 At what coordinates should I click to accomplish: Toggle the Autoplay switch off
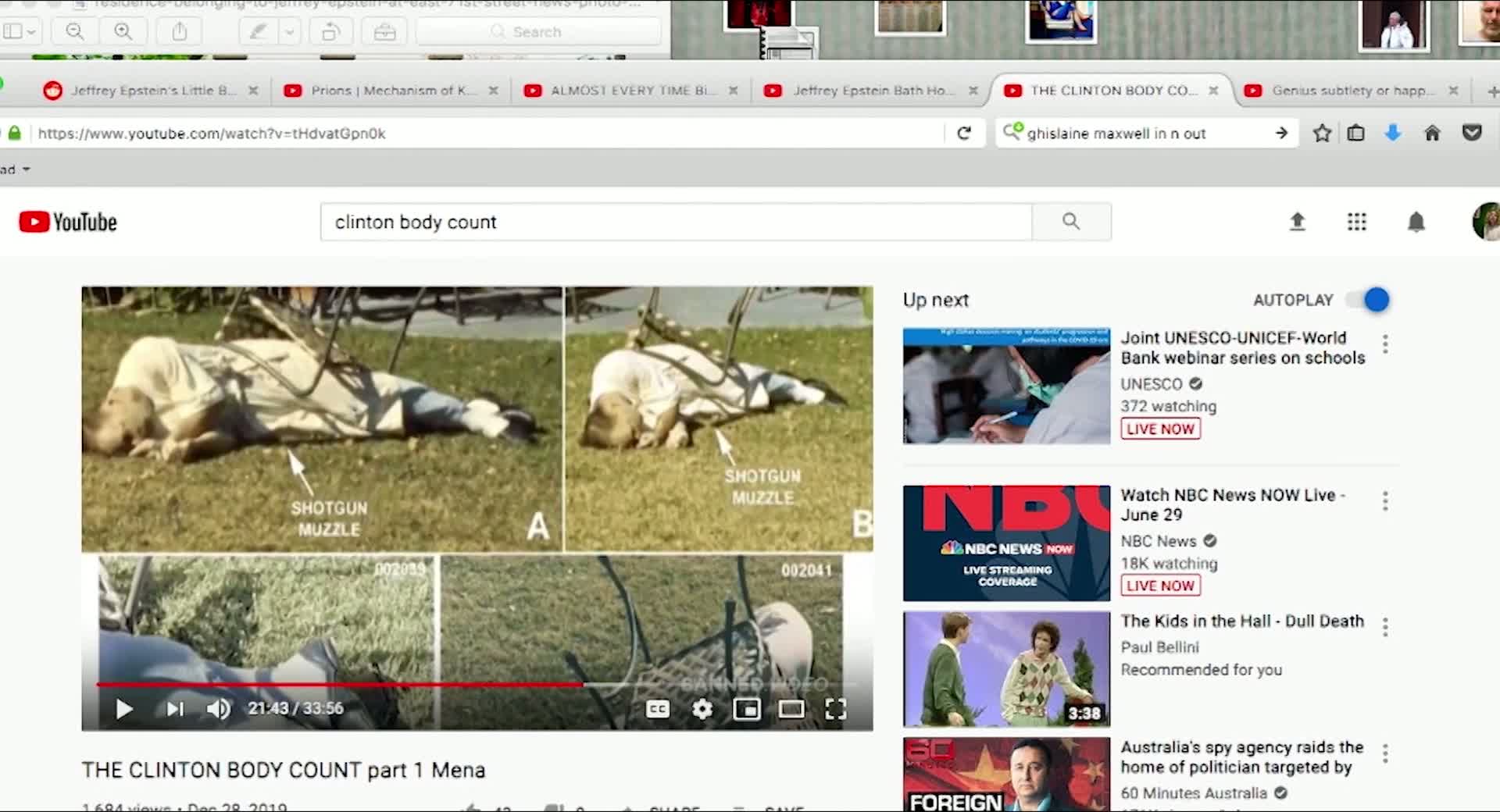coord(1370,300)
